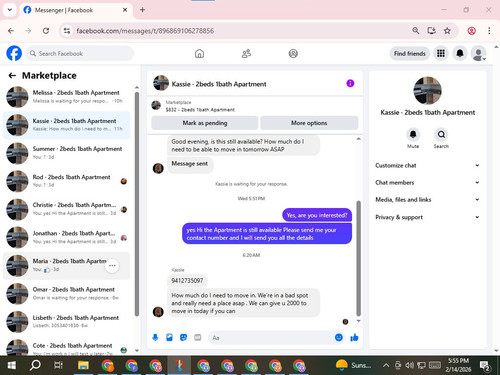This screenshot has height=375, width=500.
Task: Open the emoji picker
Action: [x=339, y=338]
